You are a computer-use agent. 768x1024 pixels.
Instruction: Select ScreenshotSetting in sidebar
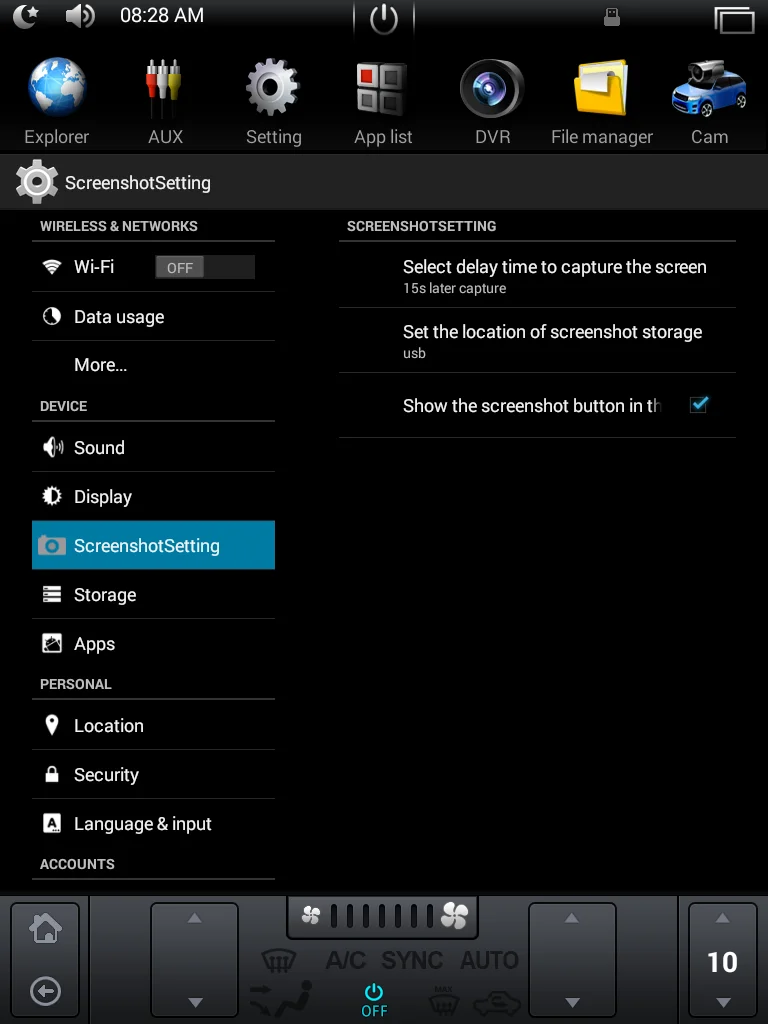[x=153, y=545]
